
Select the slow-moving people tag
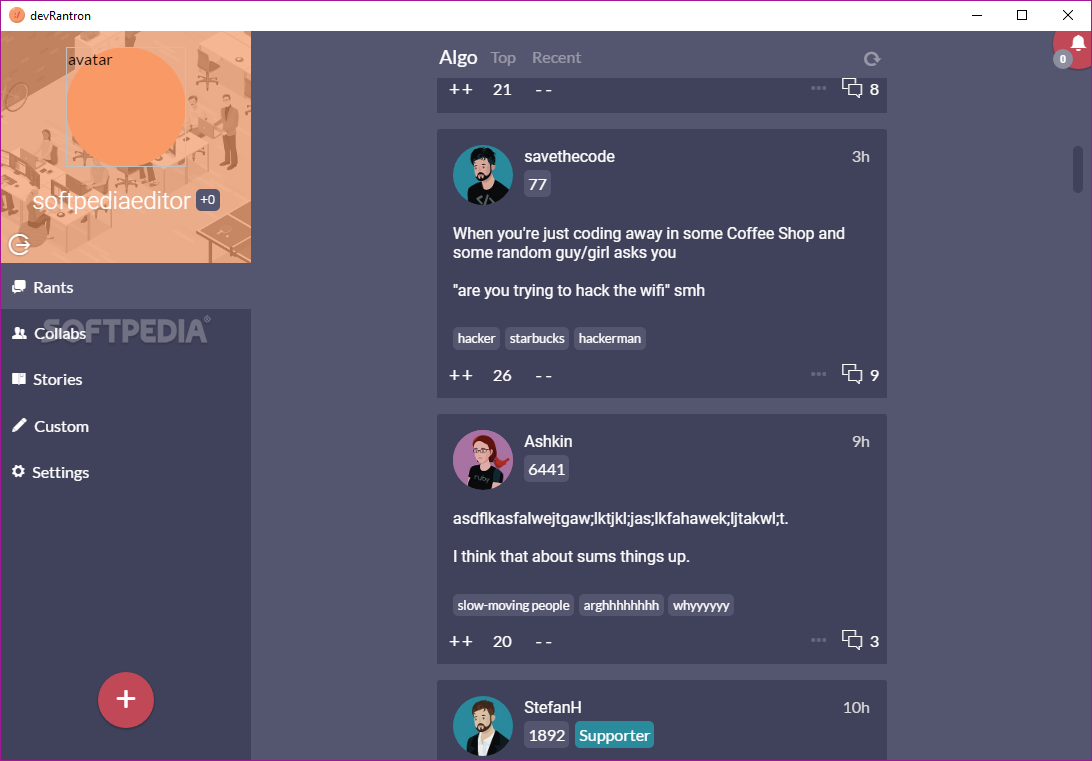click(x=513, y=605)
